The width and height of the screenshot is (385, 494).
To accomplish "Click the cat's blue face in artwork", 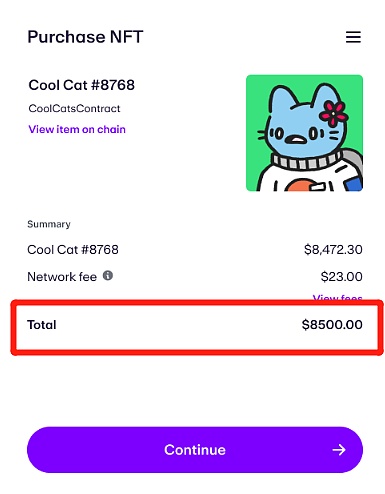I will click(x=302, y=132).
